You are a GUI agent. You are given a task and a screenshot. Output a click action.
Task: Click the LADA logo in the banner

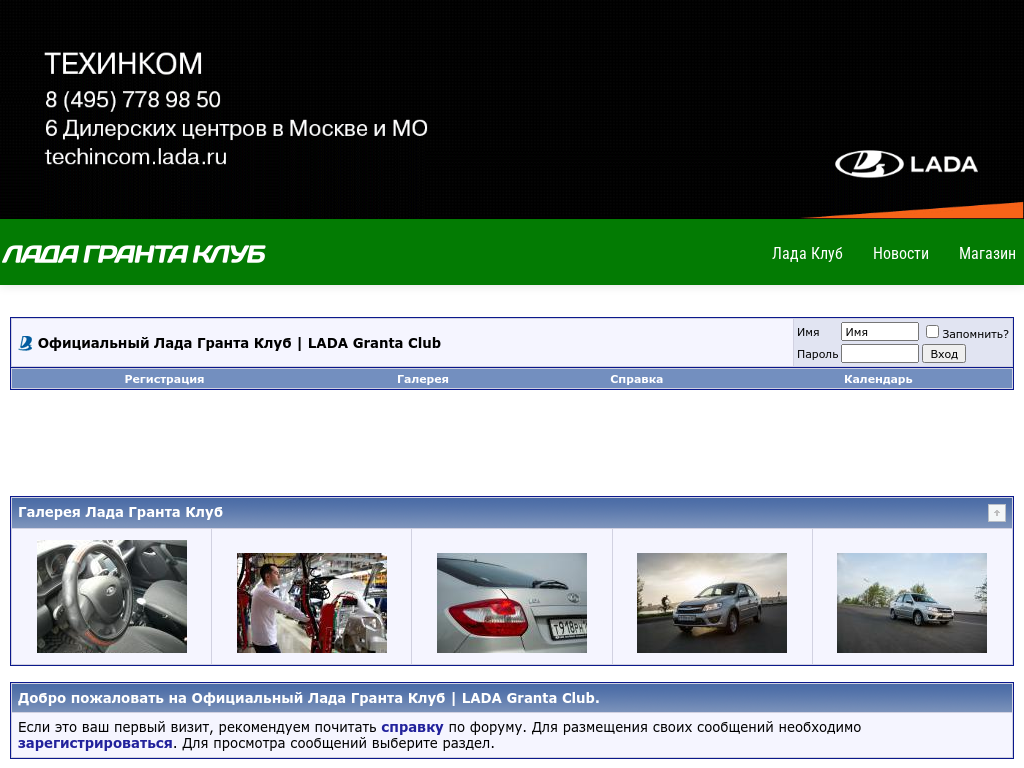click(x=906, y=164)
